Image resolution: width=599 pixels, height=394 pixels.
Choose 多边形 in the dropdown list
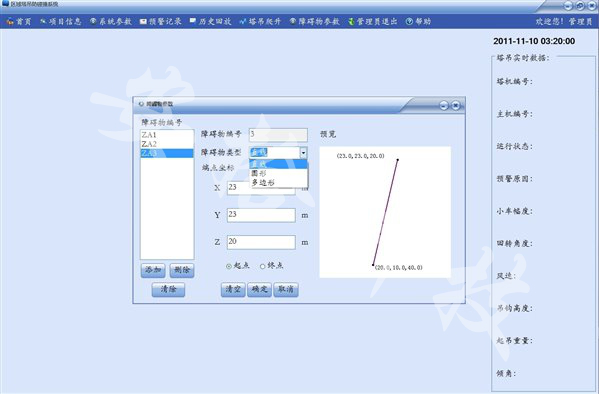[x=278, y=183]
